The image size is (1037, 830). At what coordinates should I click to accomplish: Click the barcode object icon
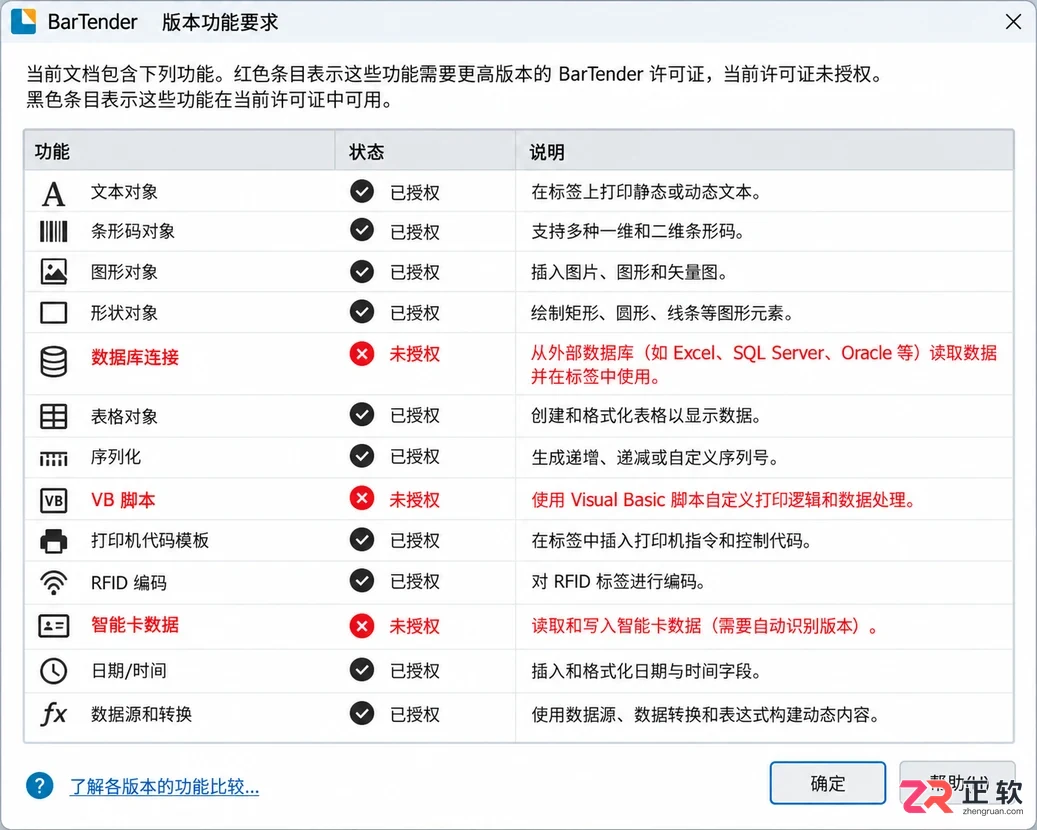(54, 231)
